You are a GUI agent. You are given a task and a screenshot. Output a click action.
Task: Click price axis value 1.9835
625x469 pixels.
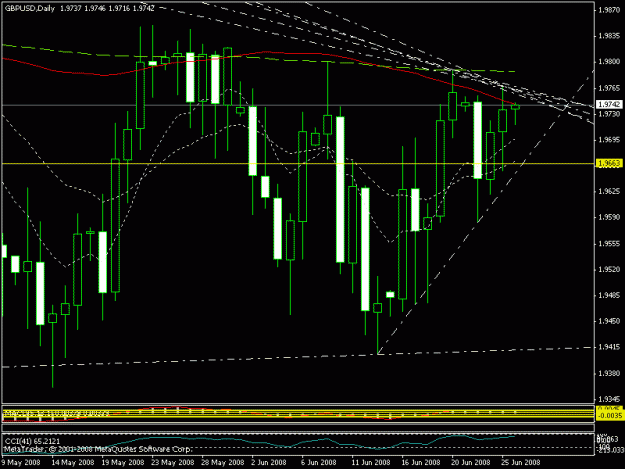pyautogui.click(x=609, y=36)
